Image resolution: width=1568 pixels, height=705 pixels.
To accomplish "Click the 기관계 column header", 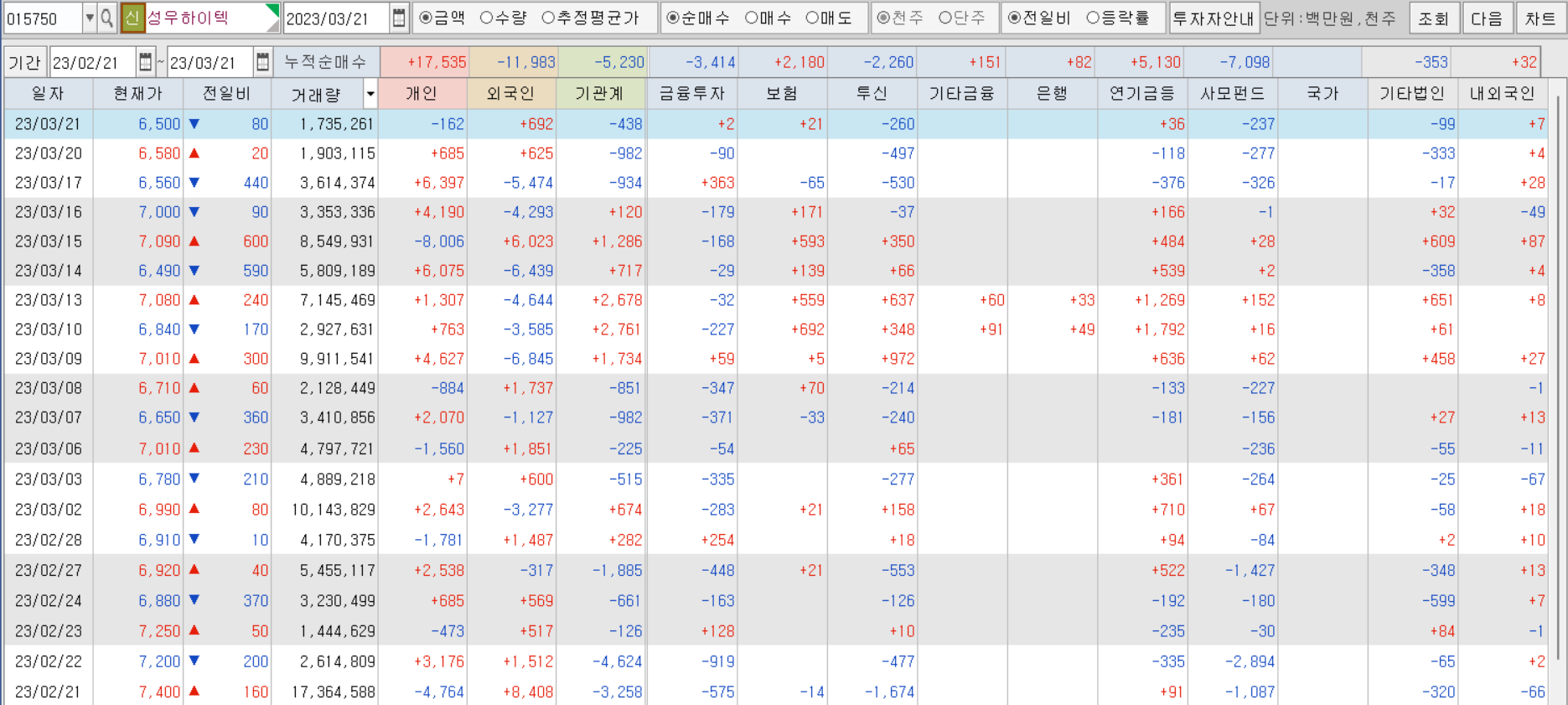I will [599, 94].
